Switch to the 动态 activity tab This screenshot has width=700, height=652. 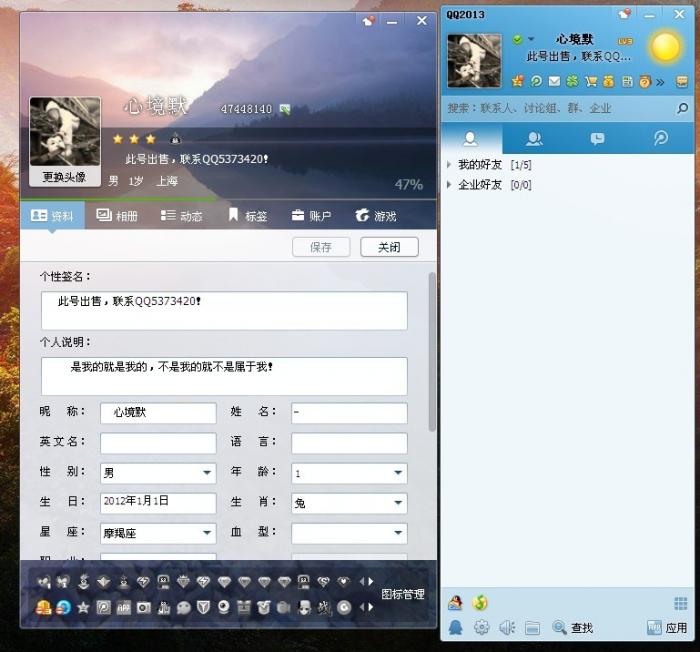click(x=182, y=216)
